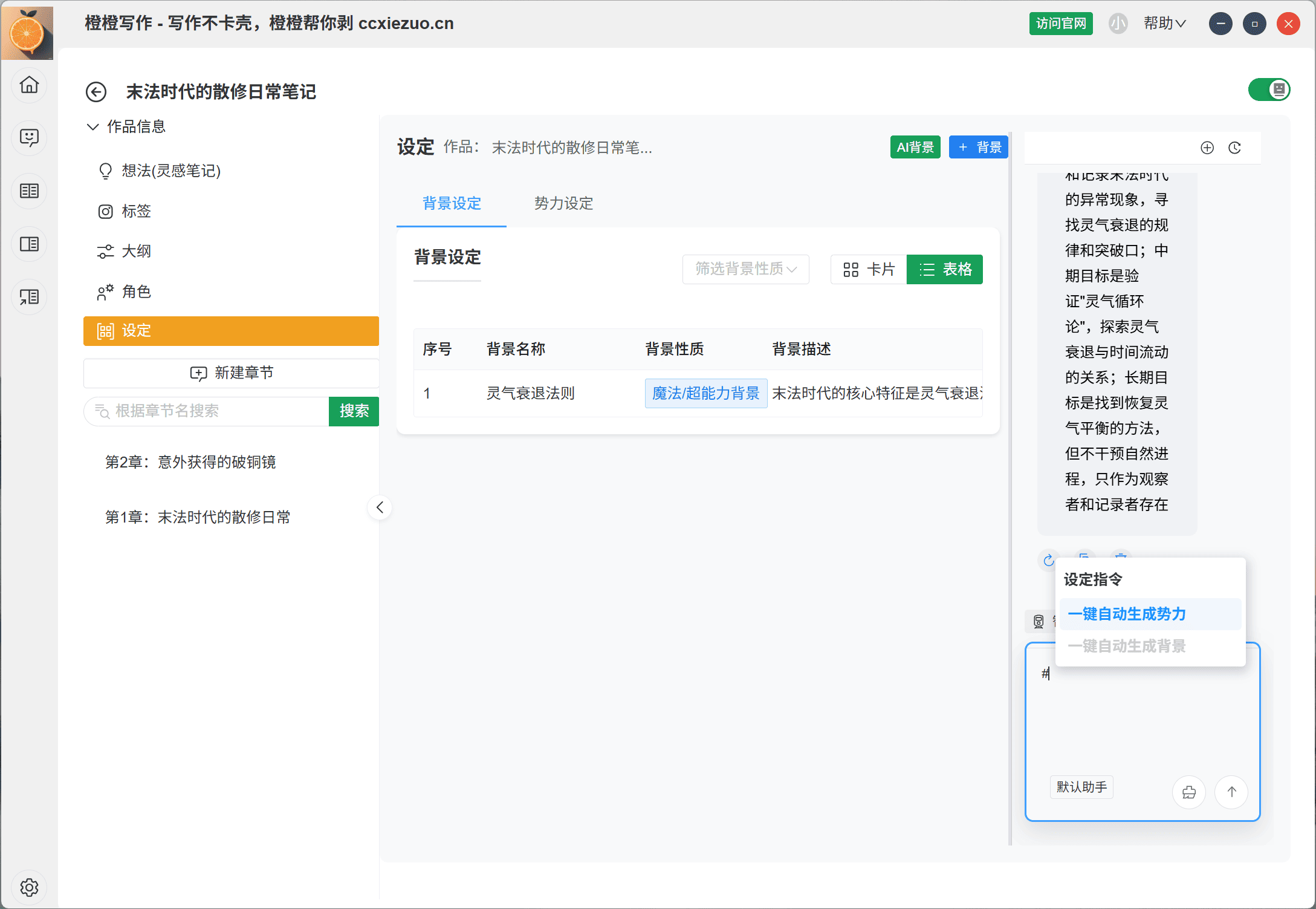Image resolution: width=1316 pixels, height=909 pixels.
Task: Click 访问官网 button
Action: click(x=1060, y=24)
